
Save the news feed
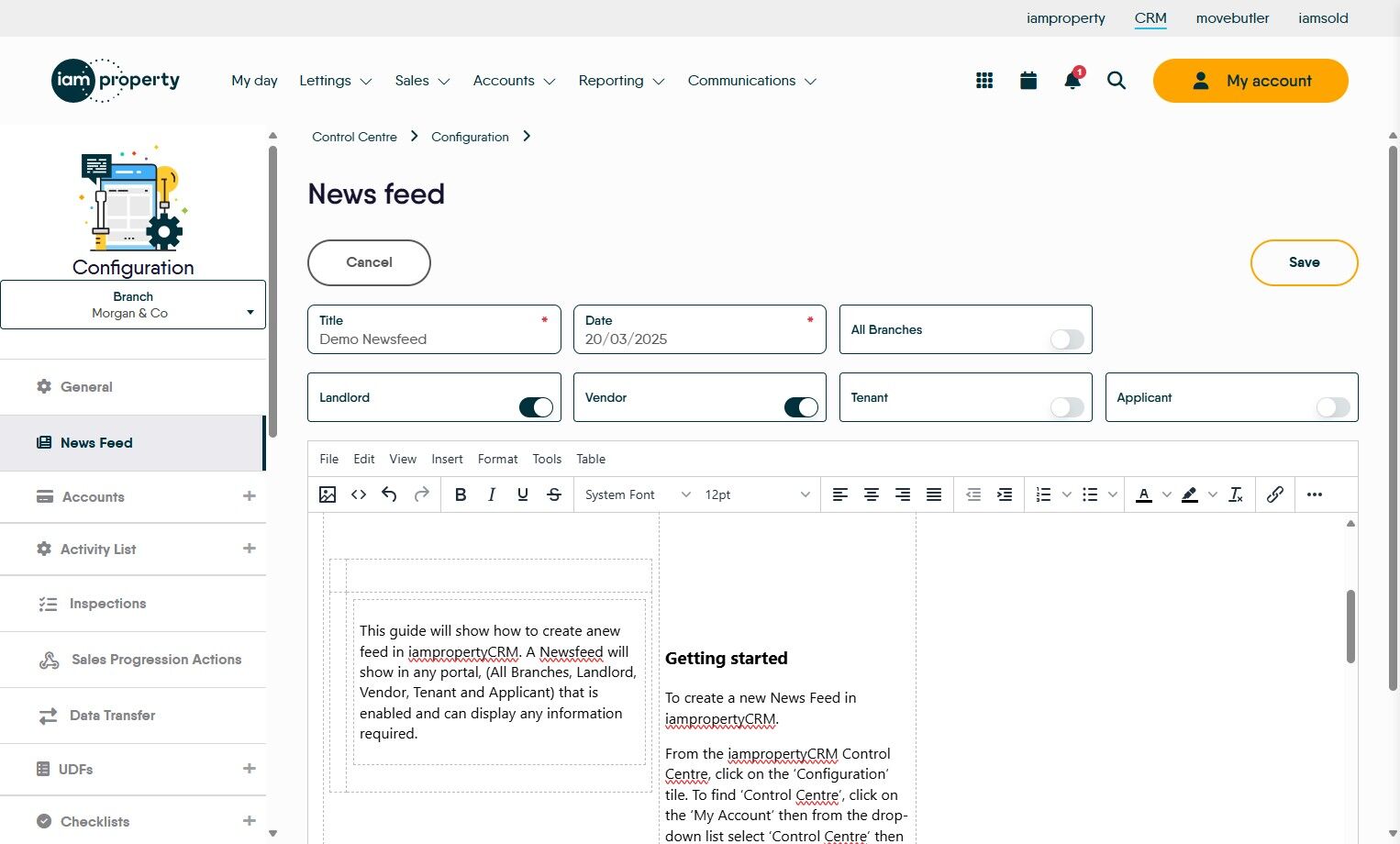[x=1304, y=262]
